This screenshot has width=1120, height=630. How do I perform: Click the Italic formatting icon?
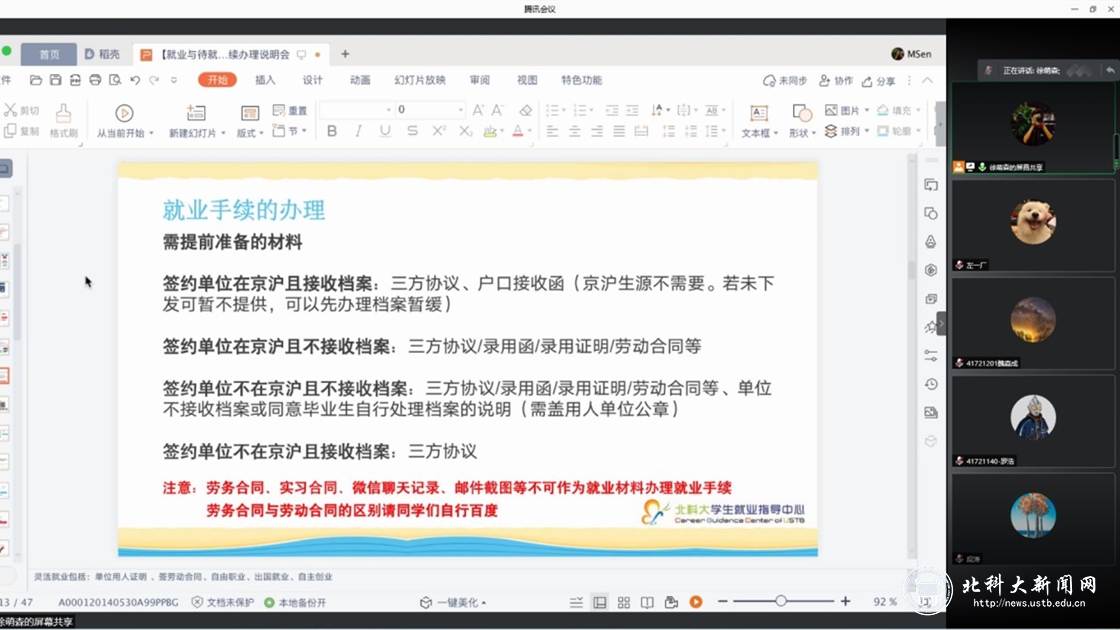pos(358,131)
